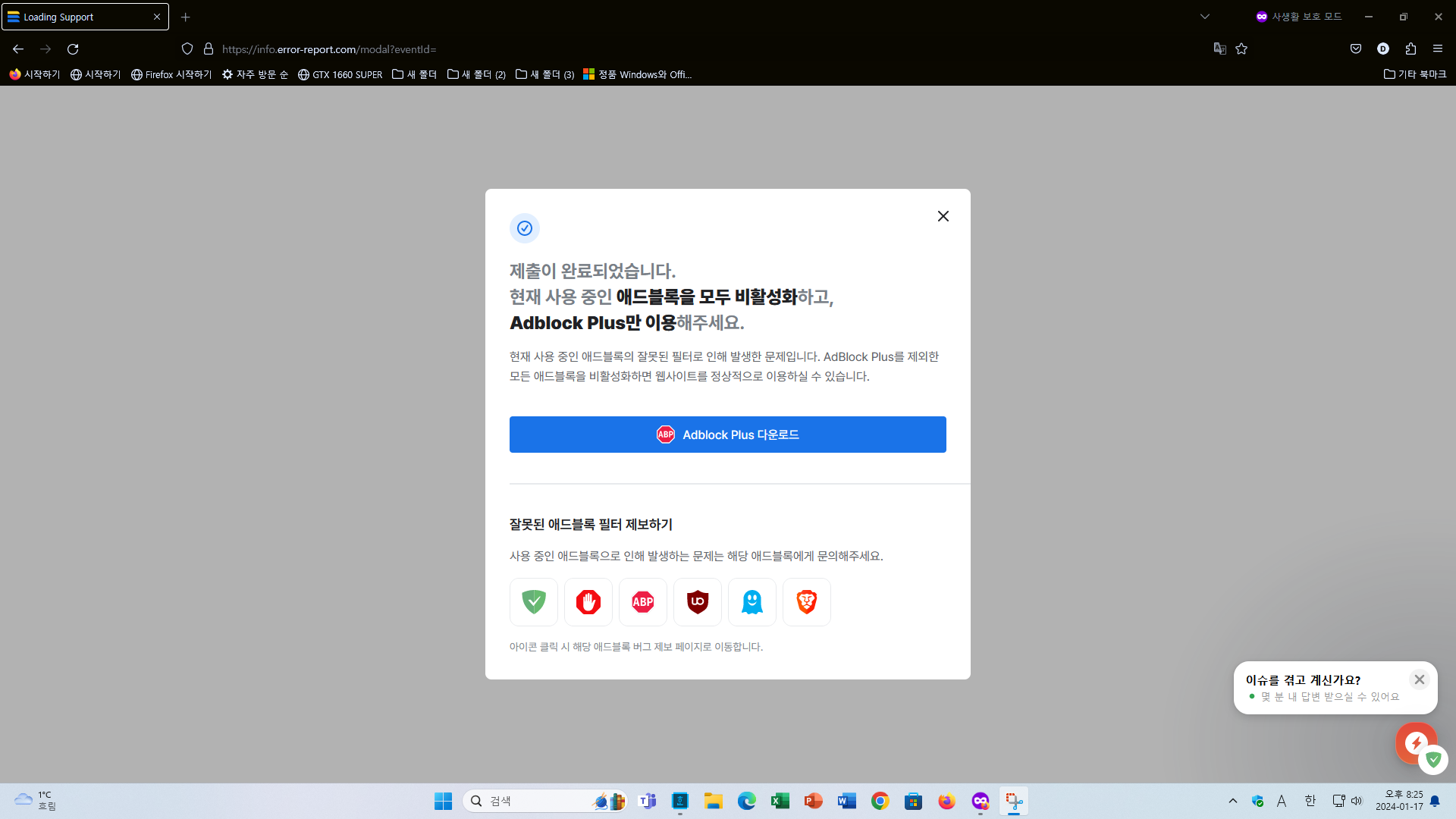Switch to the Loading Support tab
Image resolution: width=1456 pixels, height=819 pixels.
76,16
